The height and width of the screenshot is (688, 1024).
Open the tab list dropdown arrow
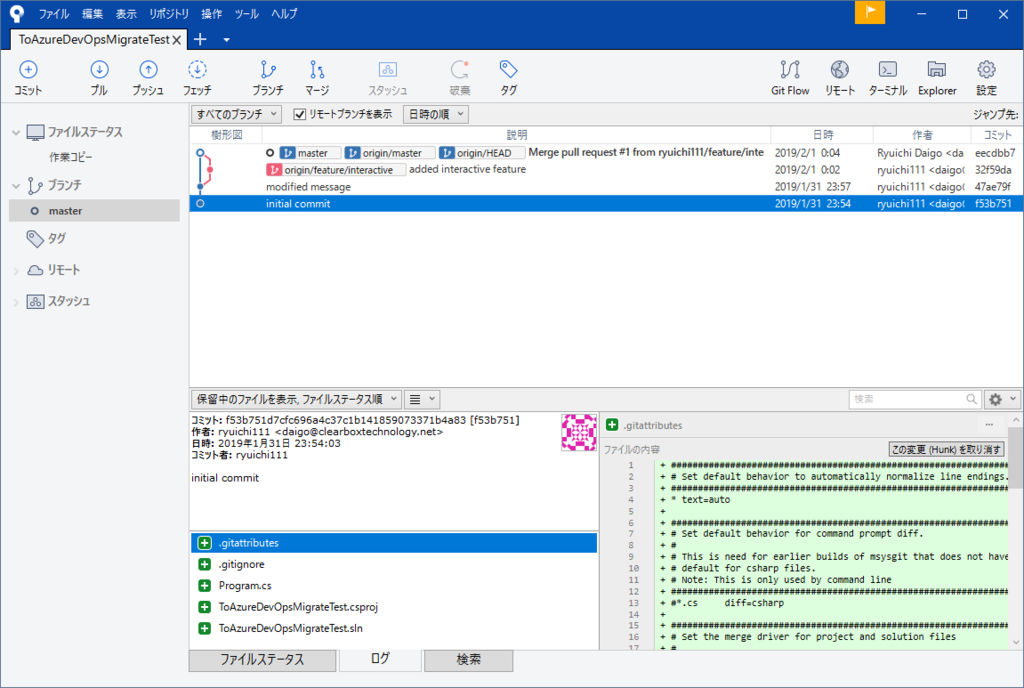point(227,40)
